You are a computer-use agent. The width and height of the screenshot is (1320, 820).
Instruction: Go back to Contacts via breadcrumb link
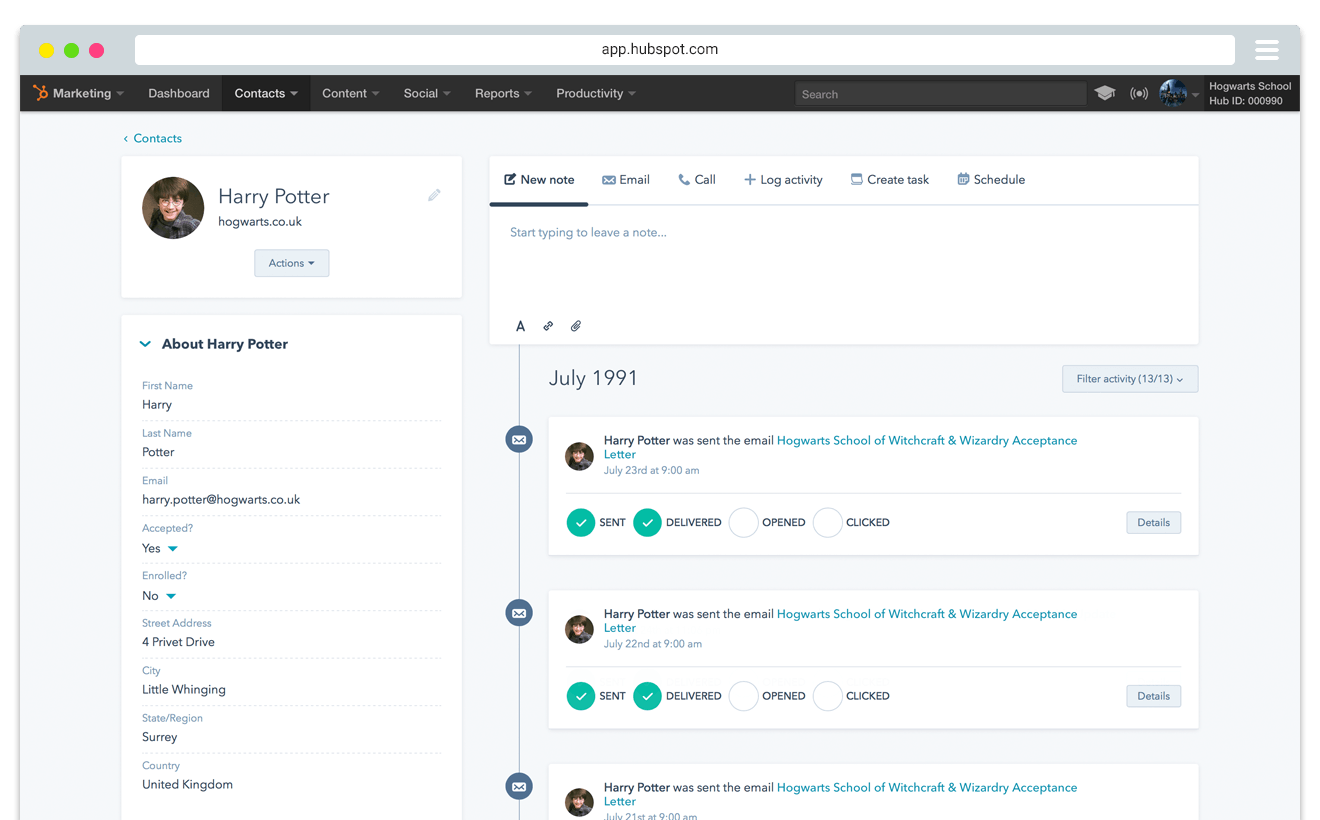coord(153,138)
